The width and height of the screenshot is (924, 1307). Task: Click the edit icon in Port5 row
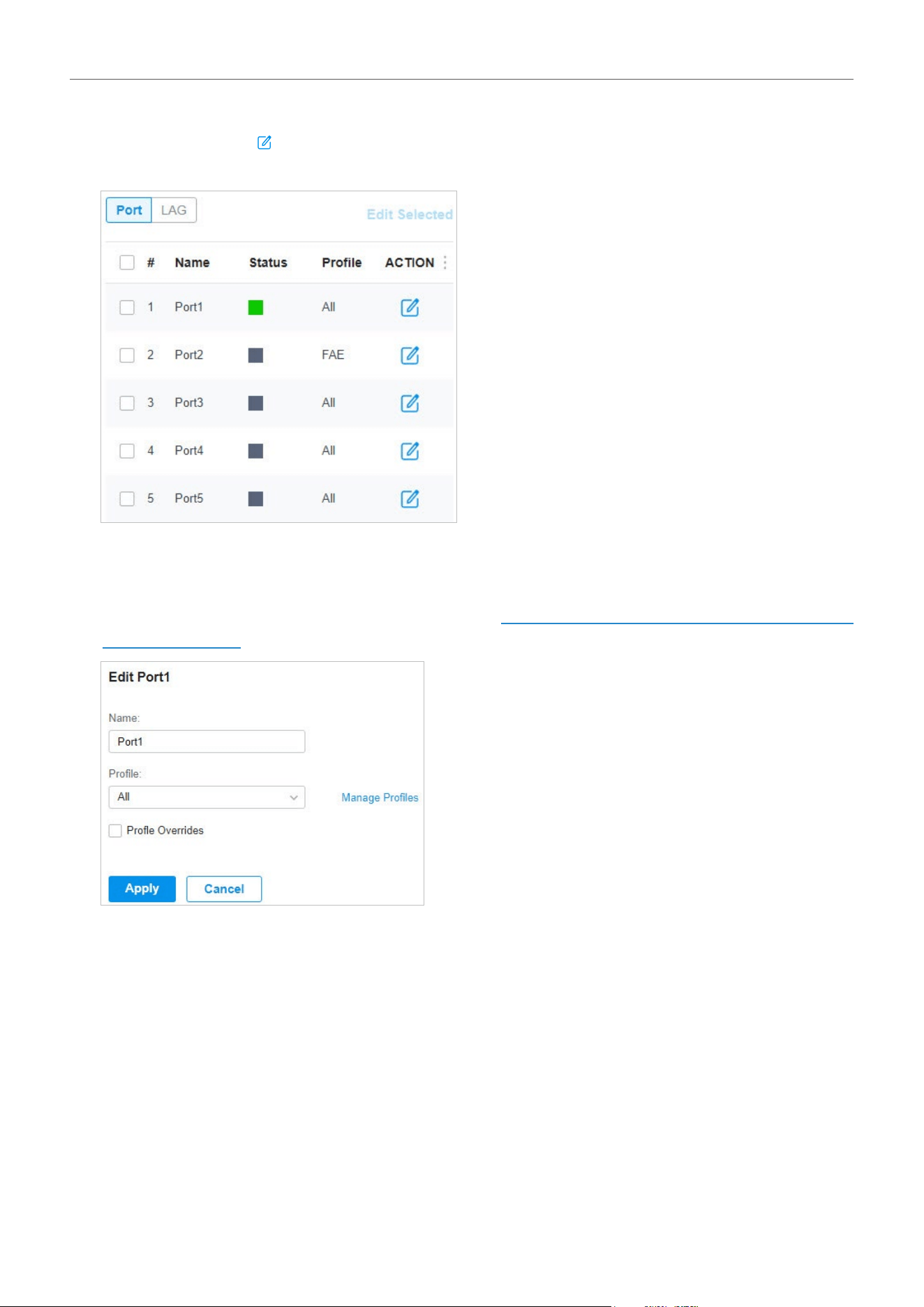[x=410, y=499]
